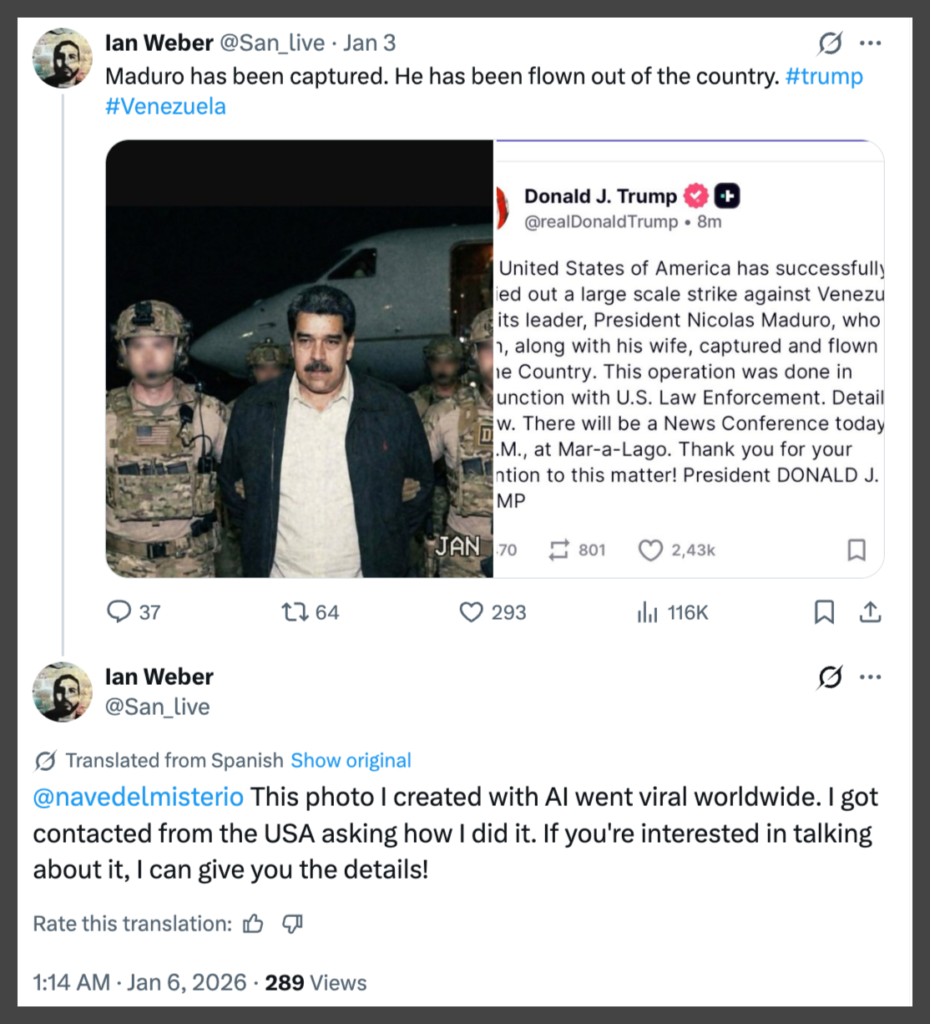
Task: View analytics showing 116K views
Action: point(648,612)
